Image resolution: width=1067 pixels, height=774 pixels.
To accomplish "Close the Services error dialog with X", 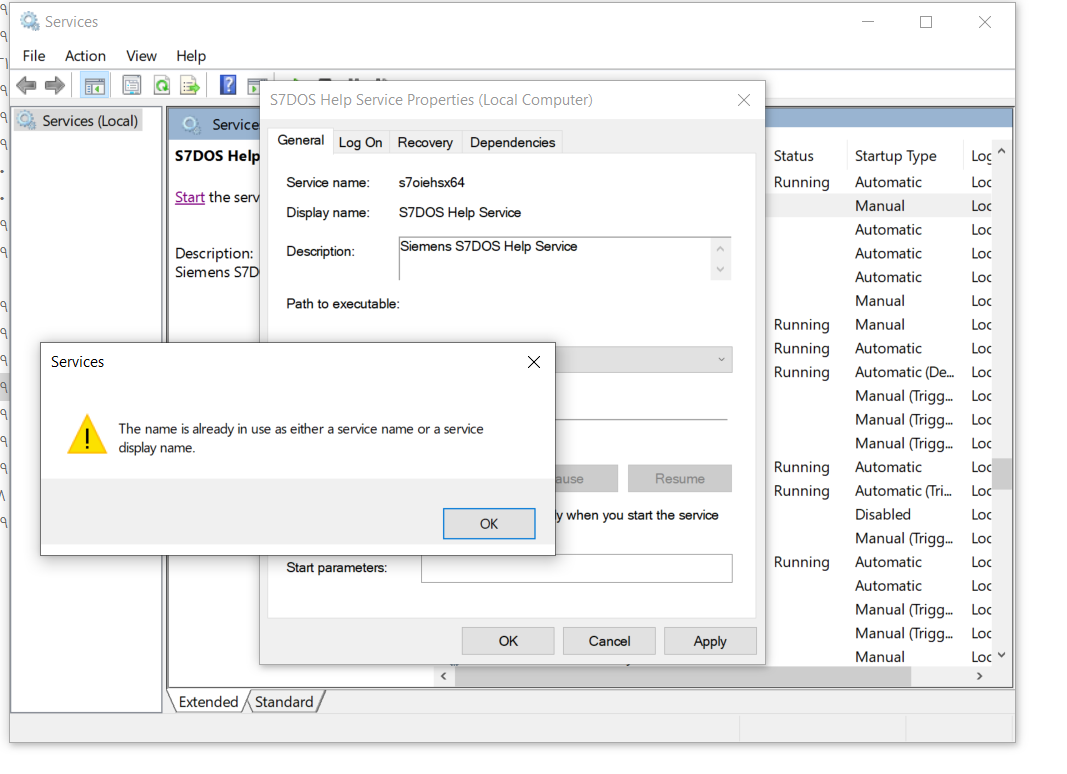I will (x=534, y=362).
